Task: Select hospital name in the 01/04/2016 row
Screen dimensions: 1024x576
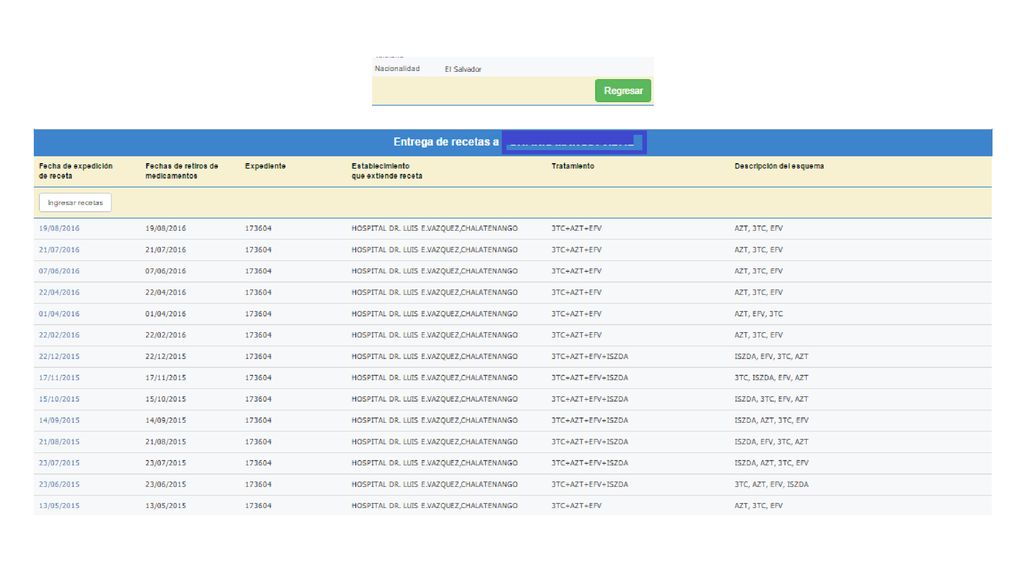Action: click(434, 314)
